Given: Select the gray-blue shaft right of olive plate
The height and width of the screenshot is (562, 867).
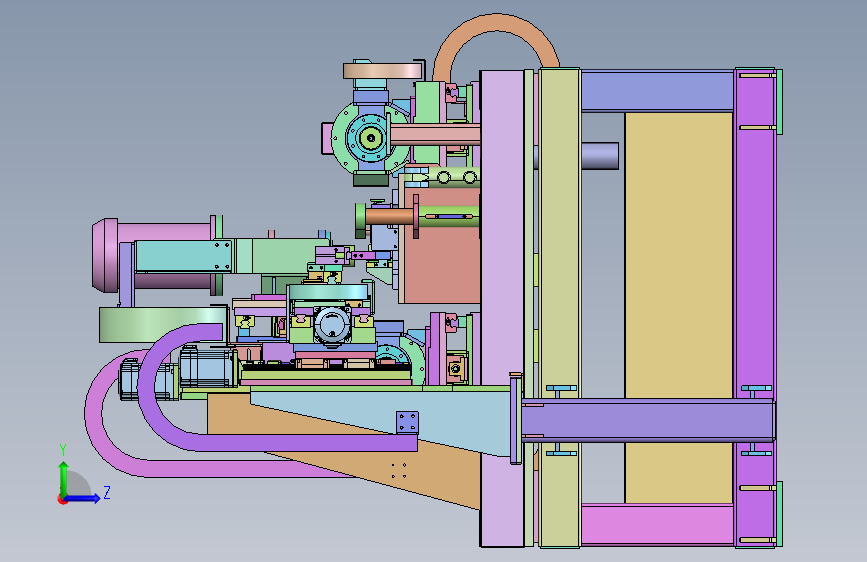Looking at the screenshot, I should 599,155.
